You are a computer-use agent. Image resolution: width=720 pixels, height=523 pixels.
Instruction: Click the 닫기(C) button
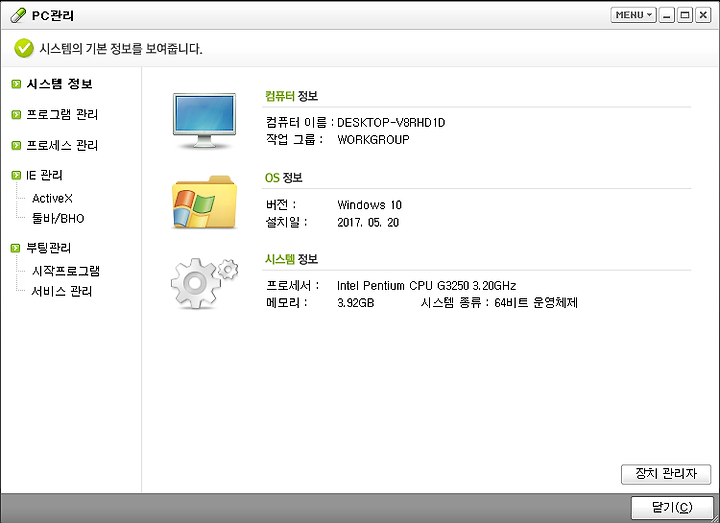672,507
